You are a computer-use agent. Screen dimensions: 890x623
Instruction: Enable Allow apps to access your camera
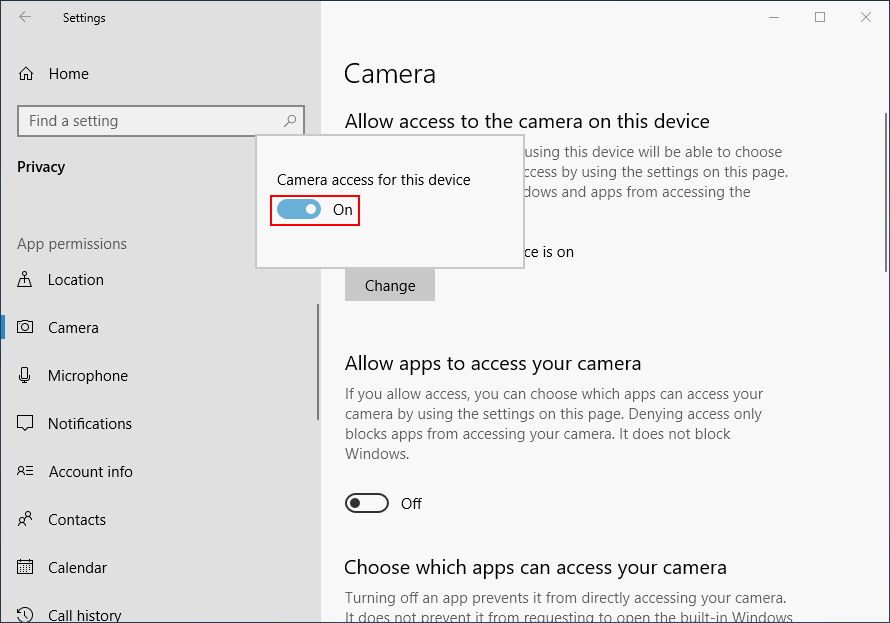click(367, 503)
